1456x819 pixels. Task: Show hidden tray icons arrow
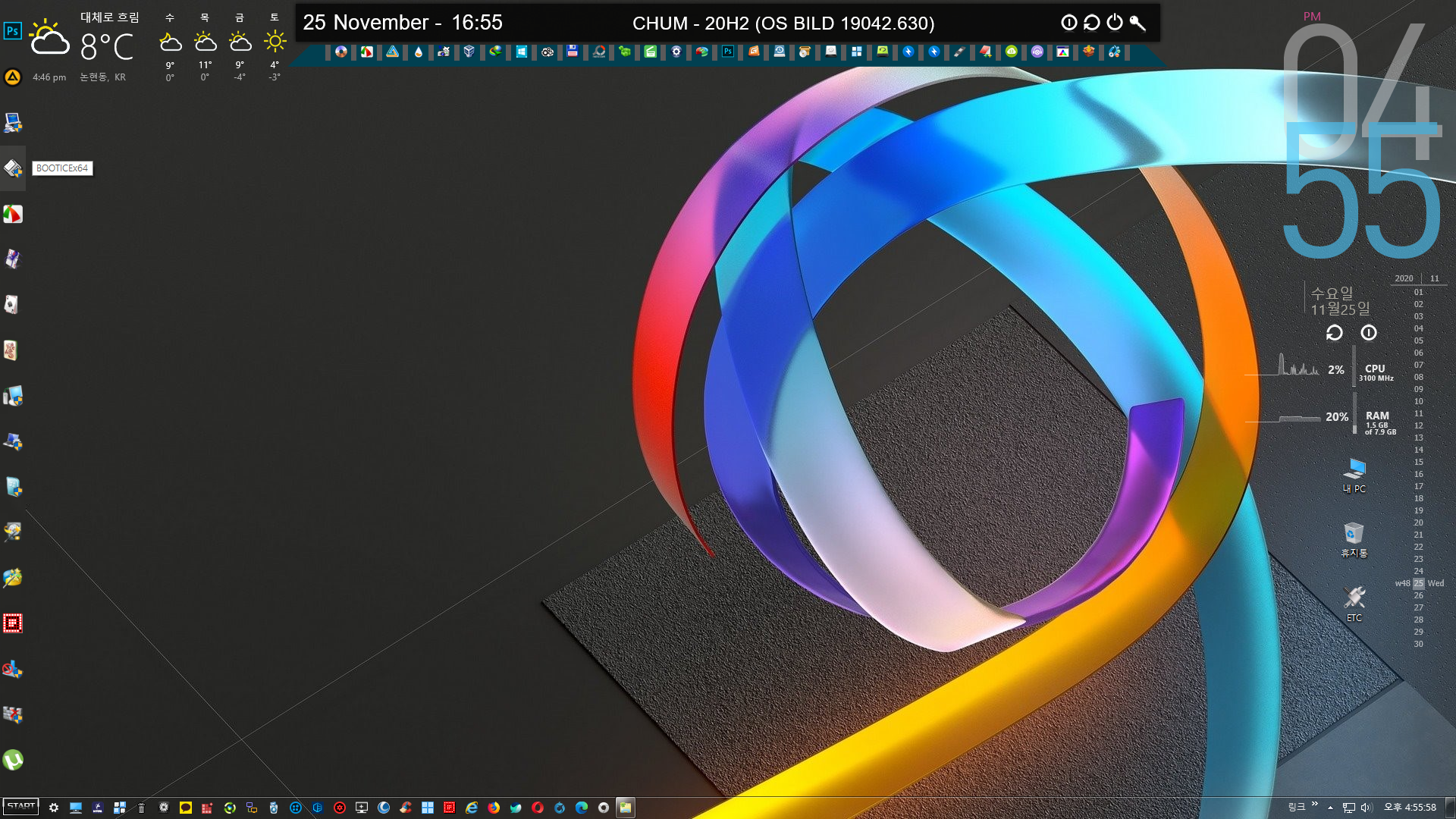pos(1330,808)
